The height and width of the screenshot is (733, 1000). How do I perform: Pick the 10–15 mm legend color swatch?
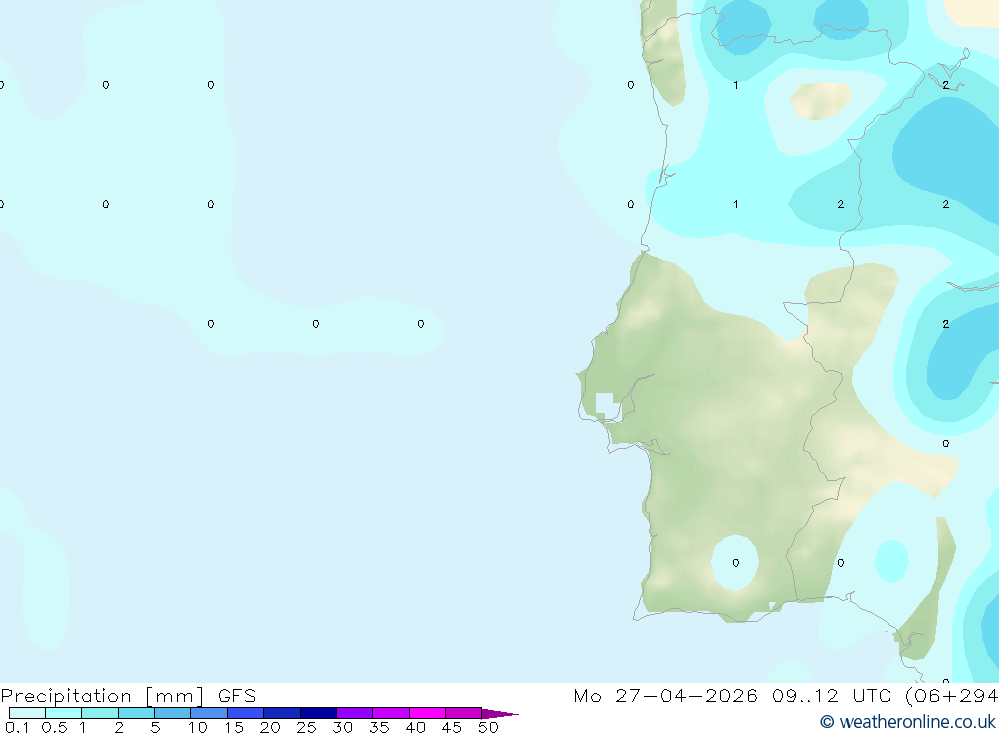[x=209, y=713]
